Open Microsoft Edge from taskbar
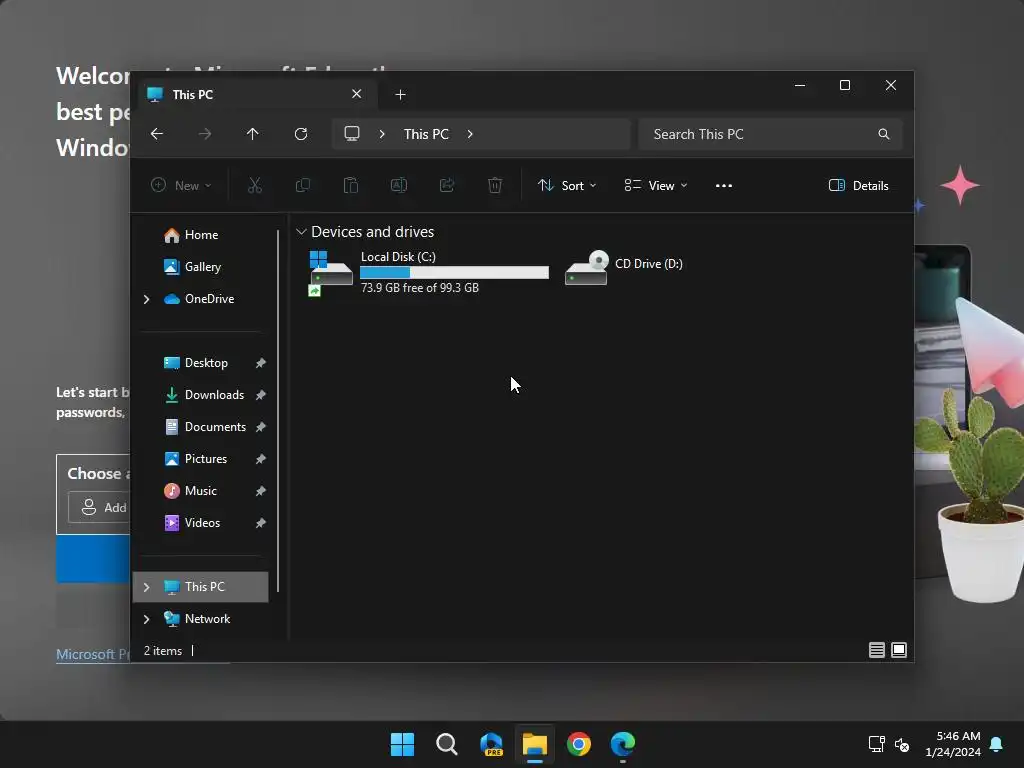1024x768 pixels. [623, 744]
